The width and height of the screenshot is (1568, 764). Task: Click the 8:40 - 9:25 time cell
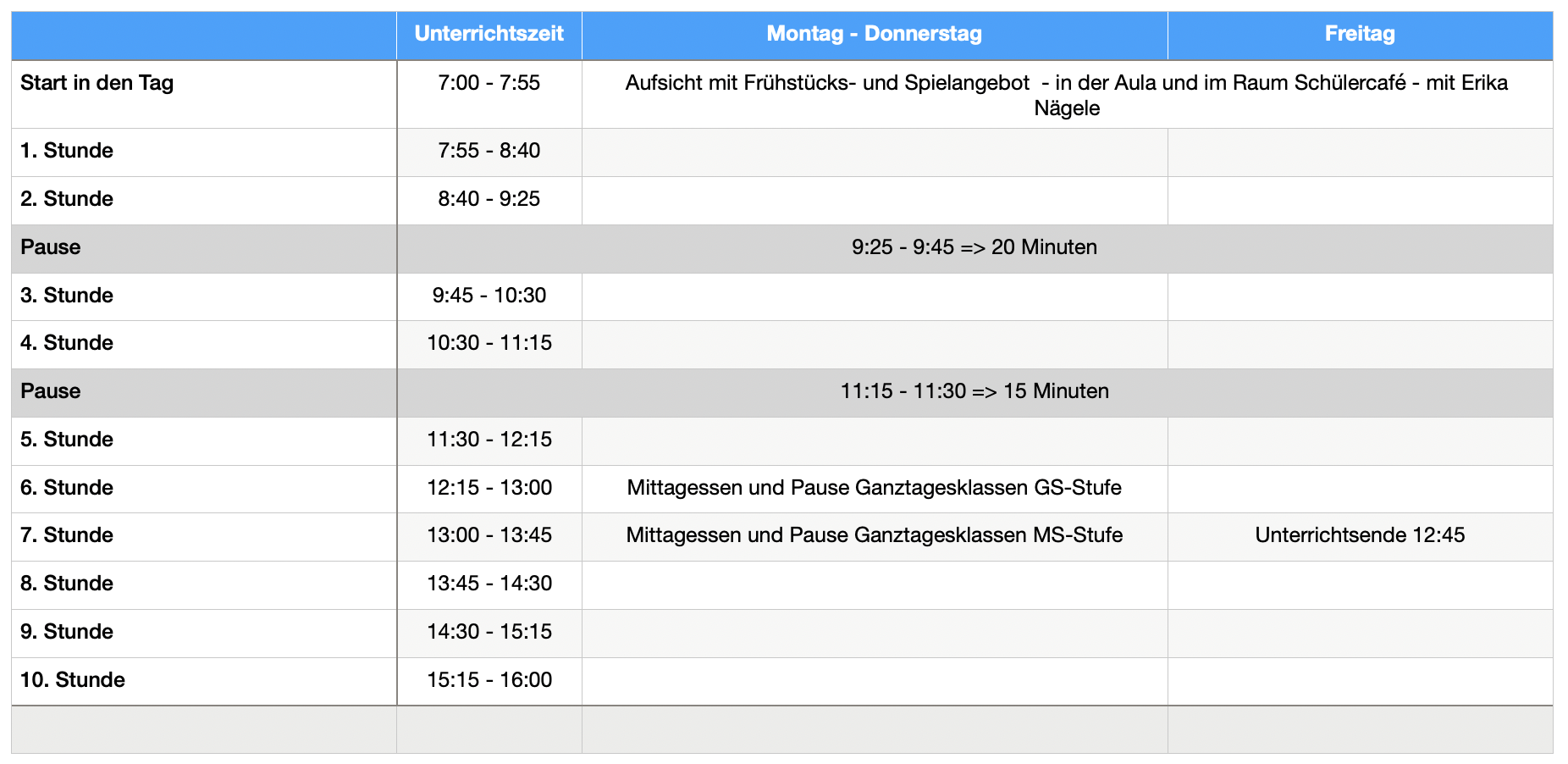pyautogui.click(x=489, y=201)
